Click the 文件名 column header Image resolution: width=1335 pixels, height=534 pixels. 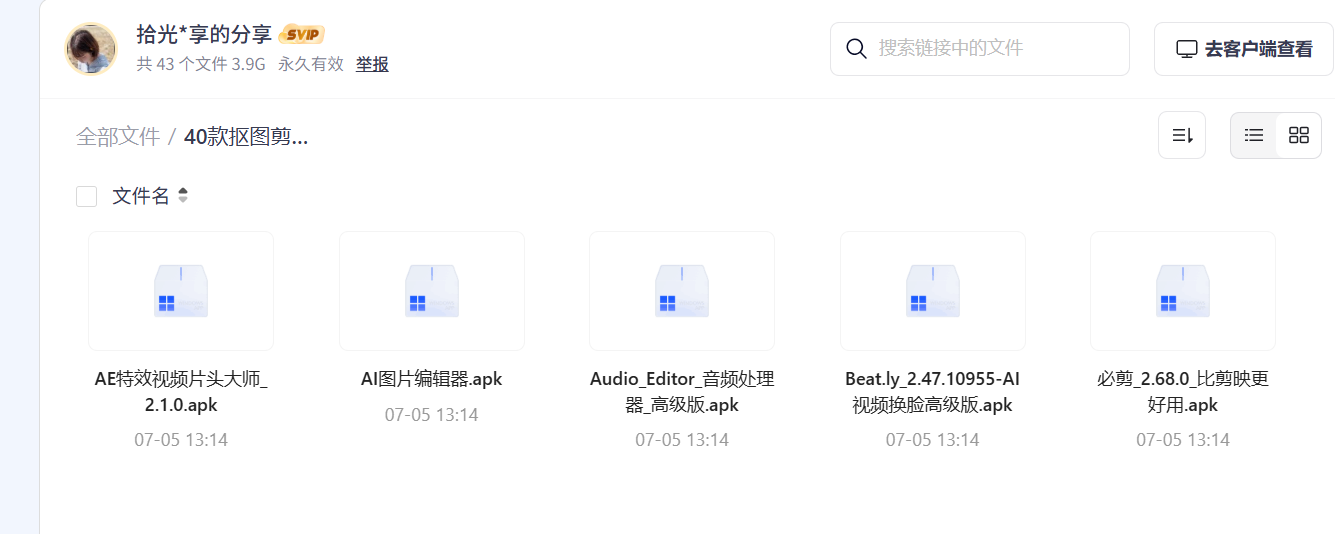pos(141,196)
